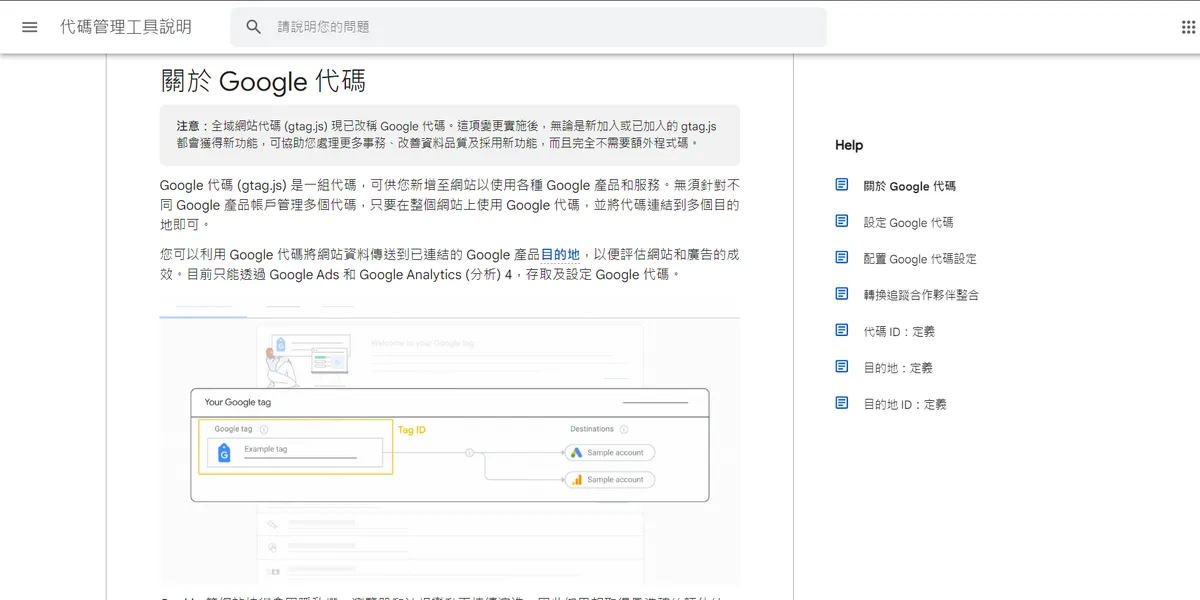Click the article icon beside 代碼 ID：定義

(x=842, y=330)
